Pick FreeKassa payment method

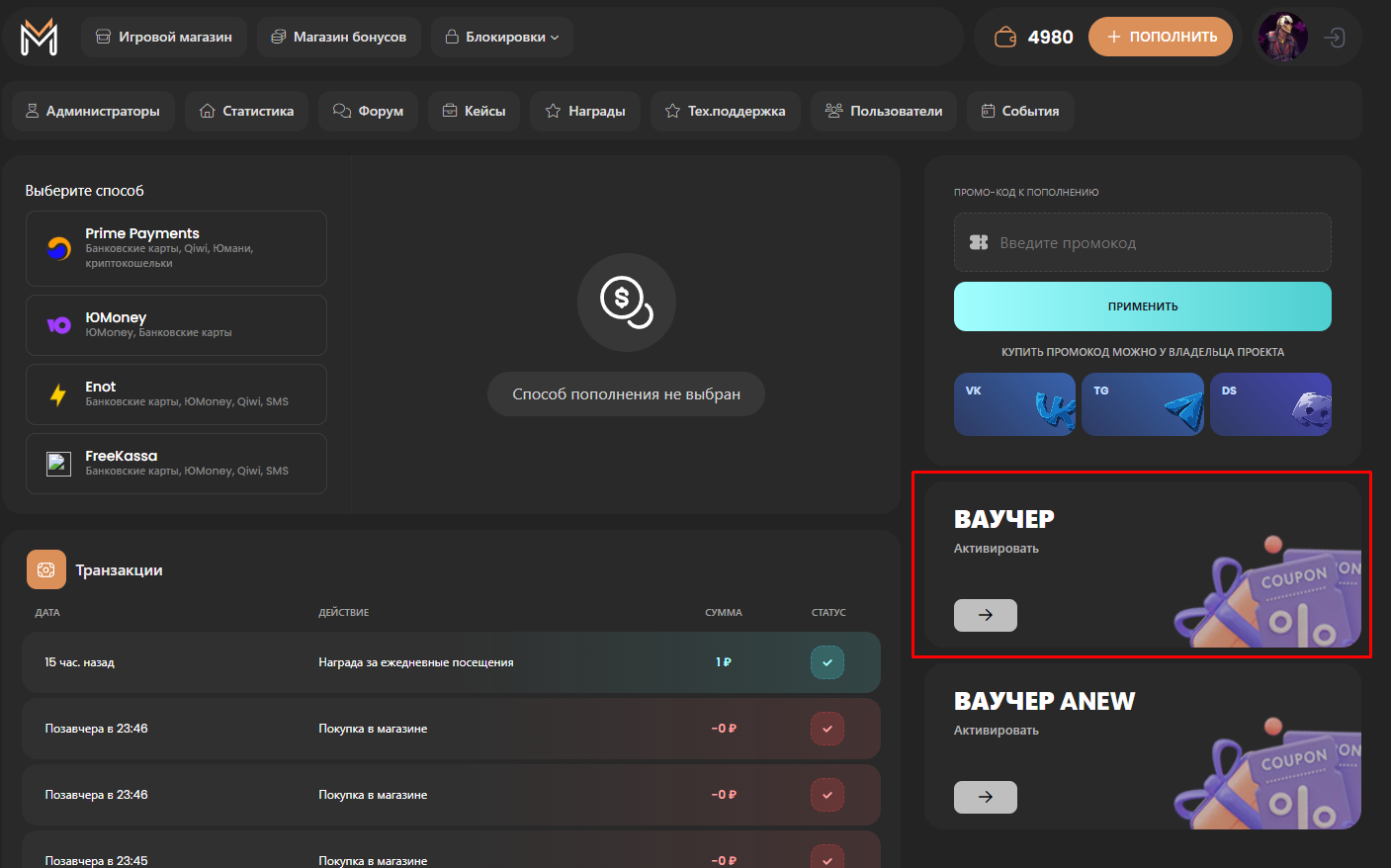(x=176, y=464)
